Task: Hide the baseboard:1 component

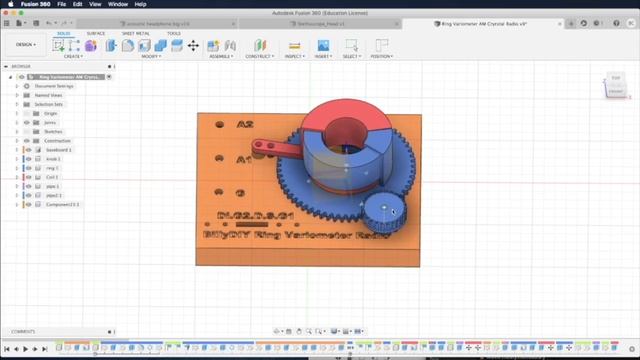Action: [x=28, y=150]
